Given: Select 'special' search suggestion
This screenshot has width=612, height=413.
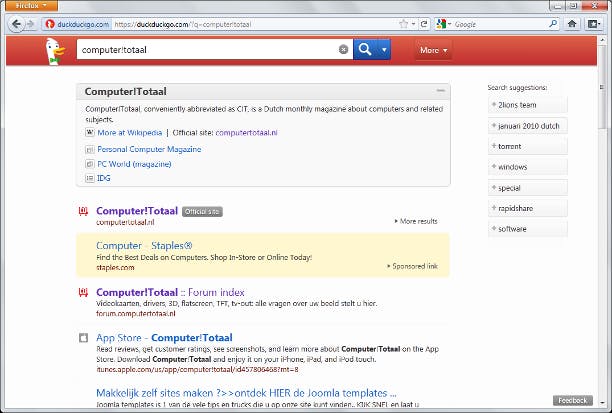Looking at the screenshot, I should (528, 188).
